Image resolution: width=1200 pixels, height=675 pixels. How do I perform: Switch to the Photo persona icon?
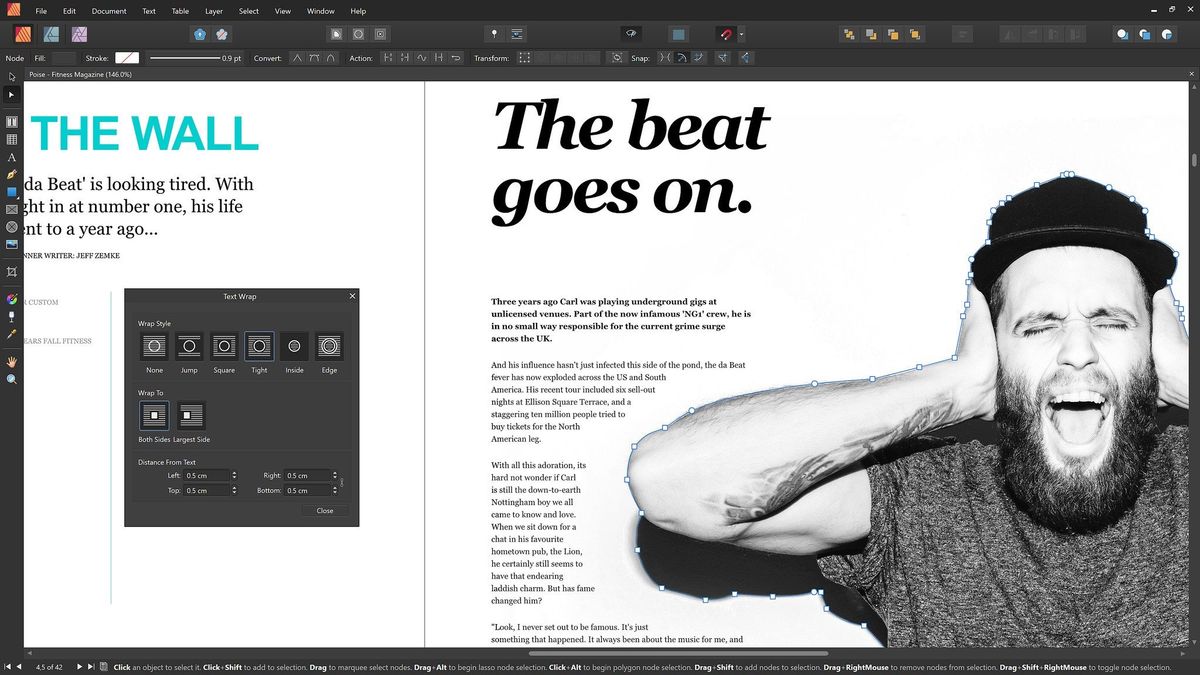(x=79, y=33)
